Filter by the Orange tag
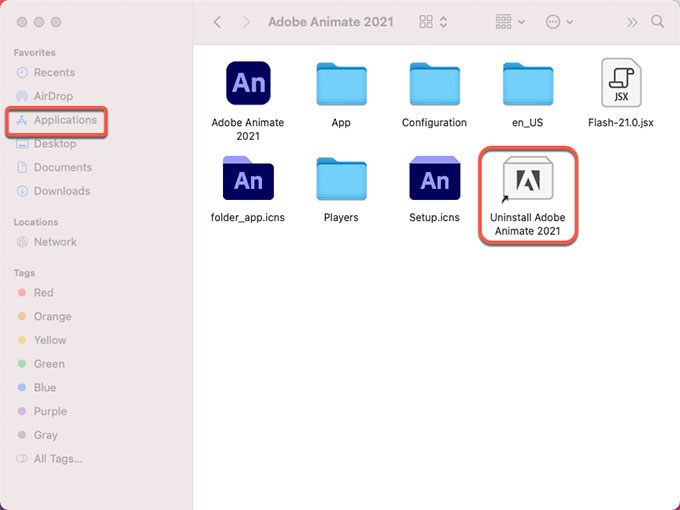 pos(44,317)
